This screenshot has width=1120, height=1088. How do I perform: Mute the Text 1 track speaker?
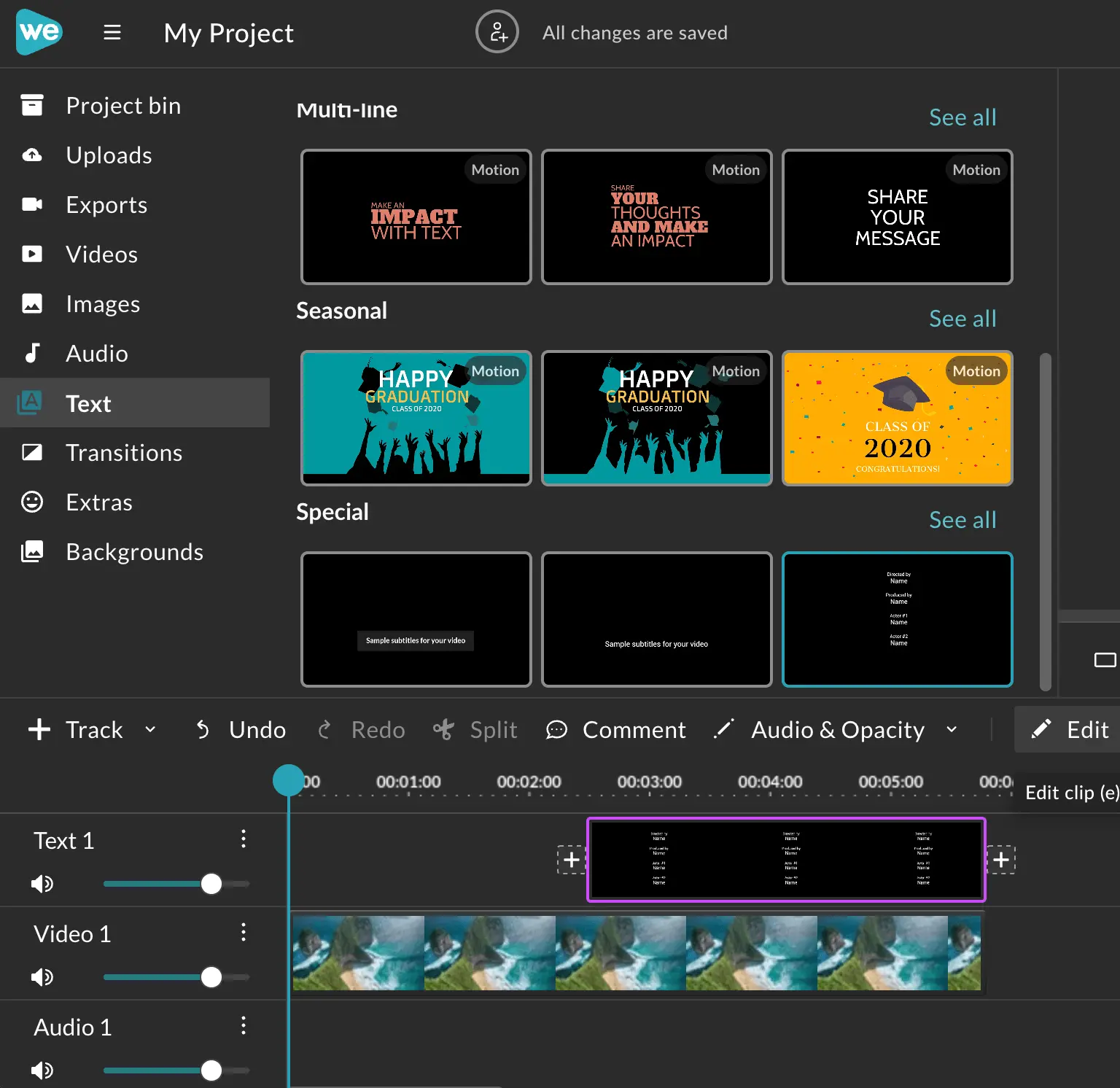pos(42,884)
